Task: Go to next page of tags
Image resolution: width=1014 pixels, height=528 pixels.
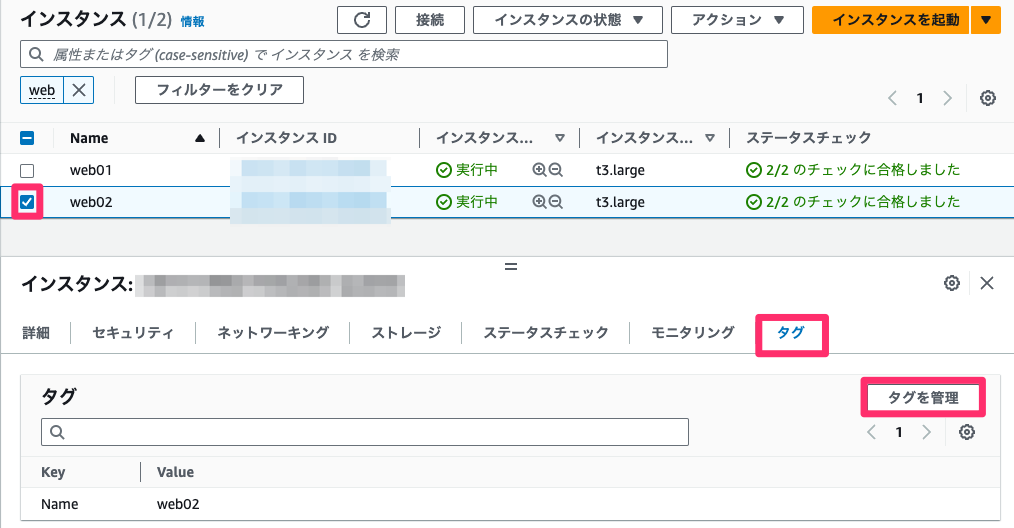Action: pyautogui.click(x=926, y=432)
